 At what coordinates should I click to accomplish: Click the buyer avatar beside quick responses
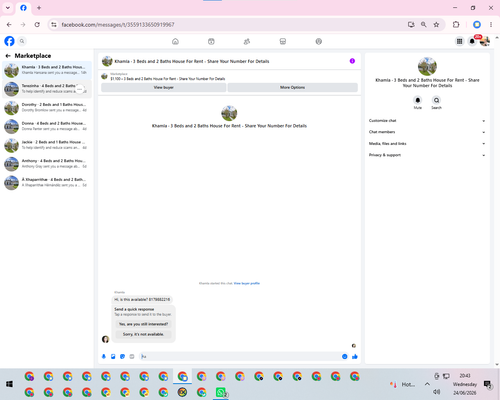click(105, 339)
